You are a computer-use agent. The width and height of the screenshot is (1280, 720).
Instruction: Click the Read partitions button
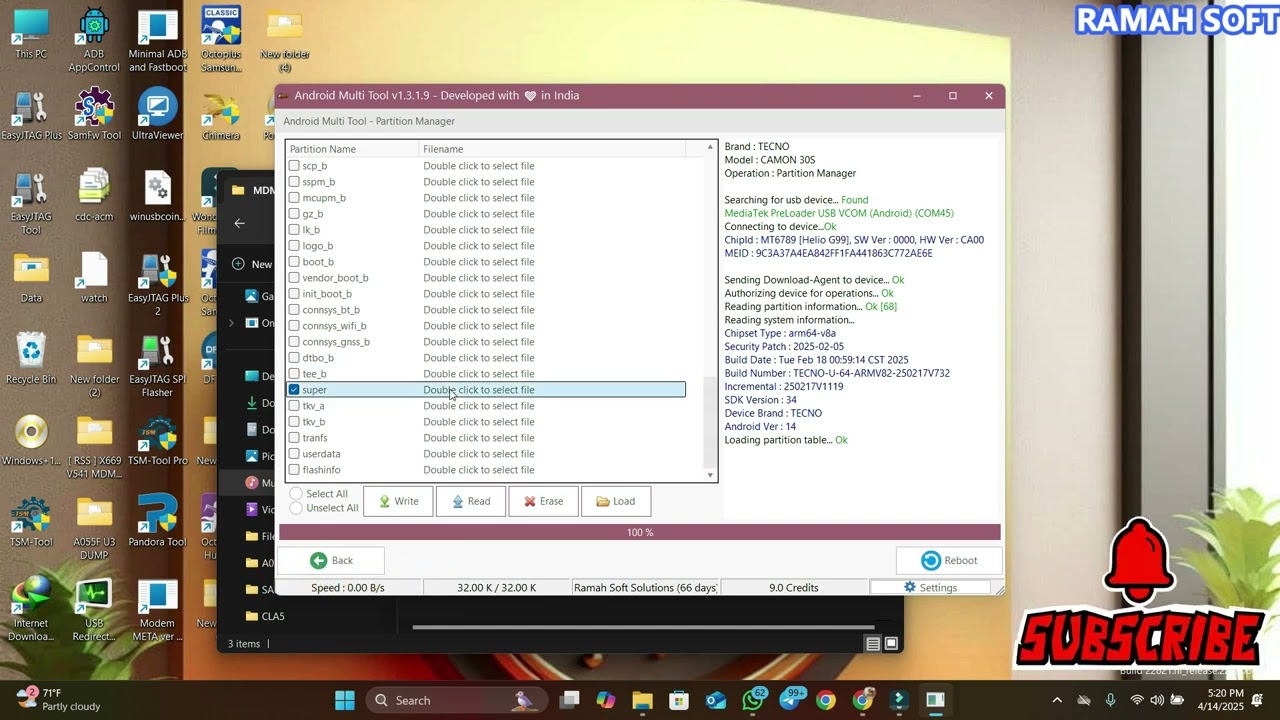click(471, 501)
